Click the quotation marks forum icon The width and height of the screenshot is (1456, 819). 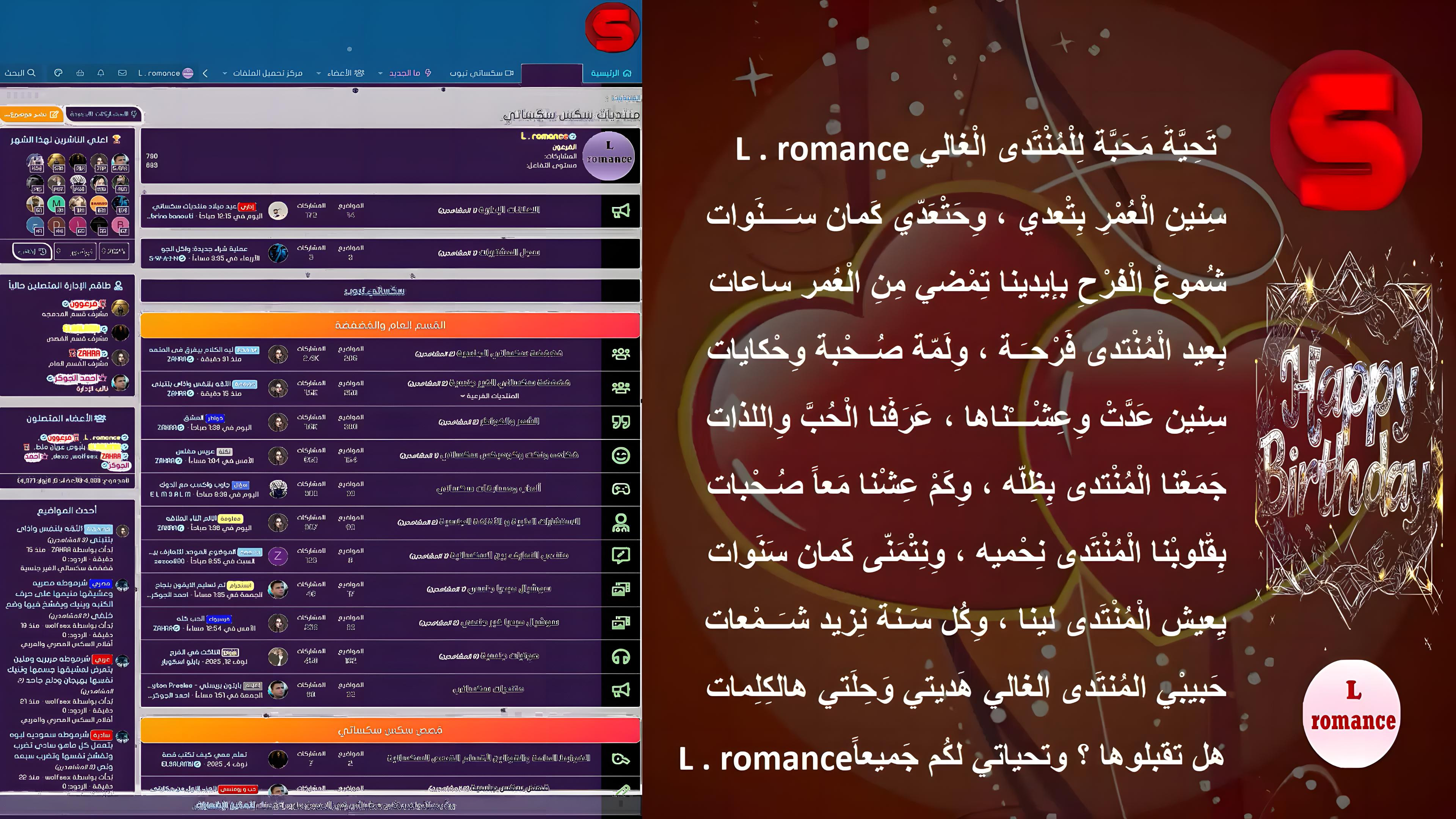coord(621,422)
